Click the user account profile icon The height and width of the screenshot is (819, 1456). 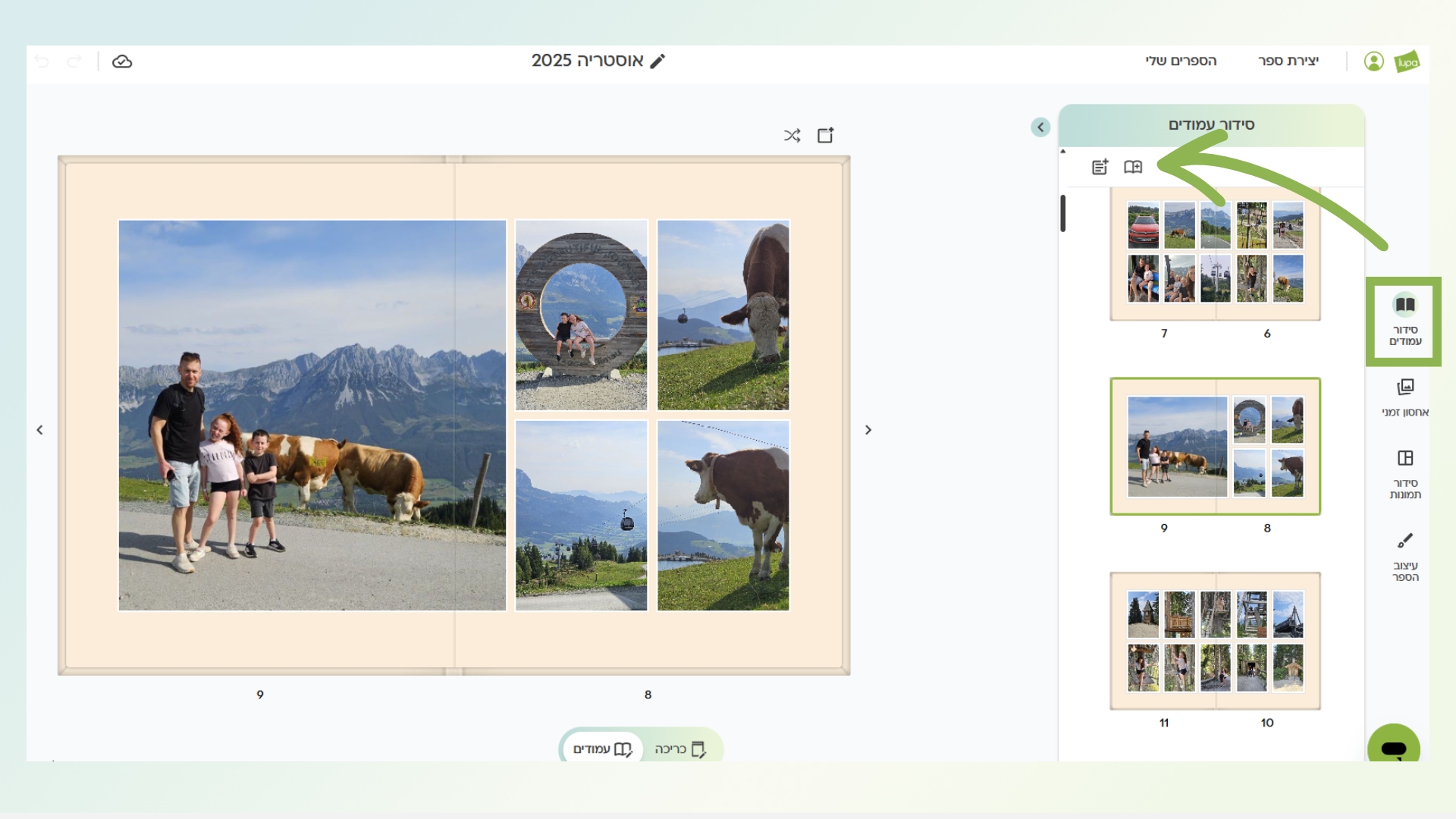click(x=1373, y=61)
